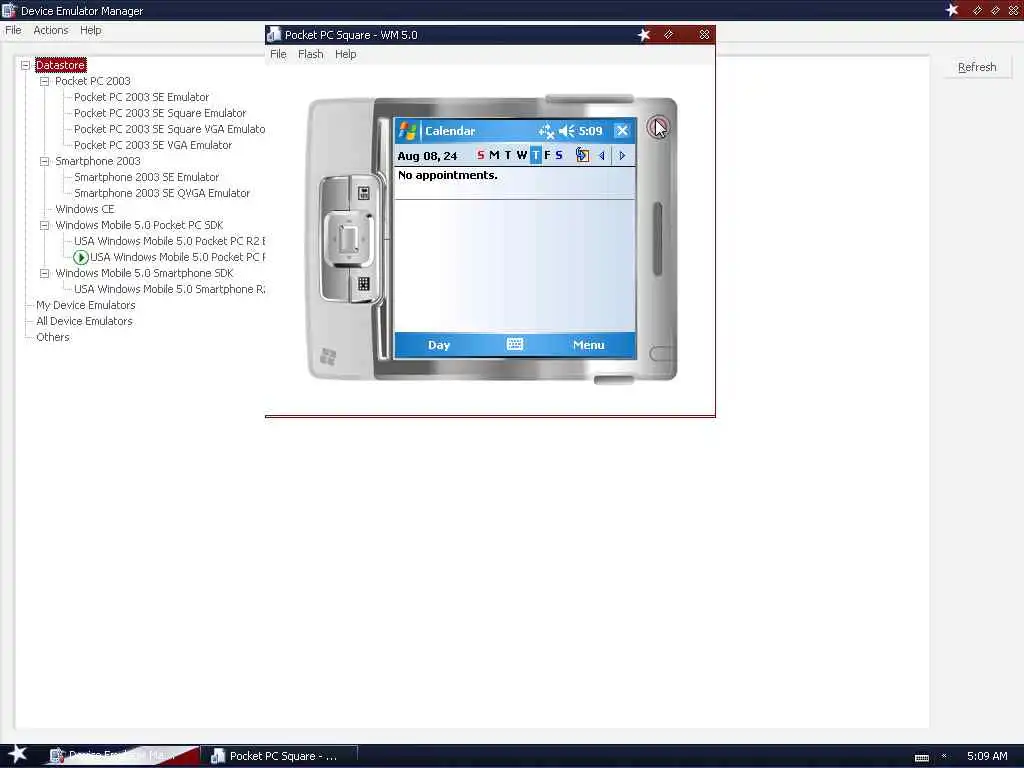
Task: Select Wednesday W in week strip
Action: click(x=522, y=155)
